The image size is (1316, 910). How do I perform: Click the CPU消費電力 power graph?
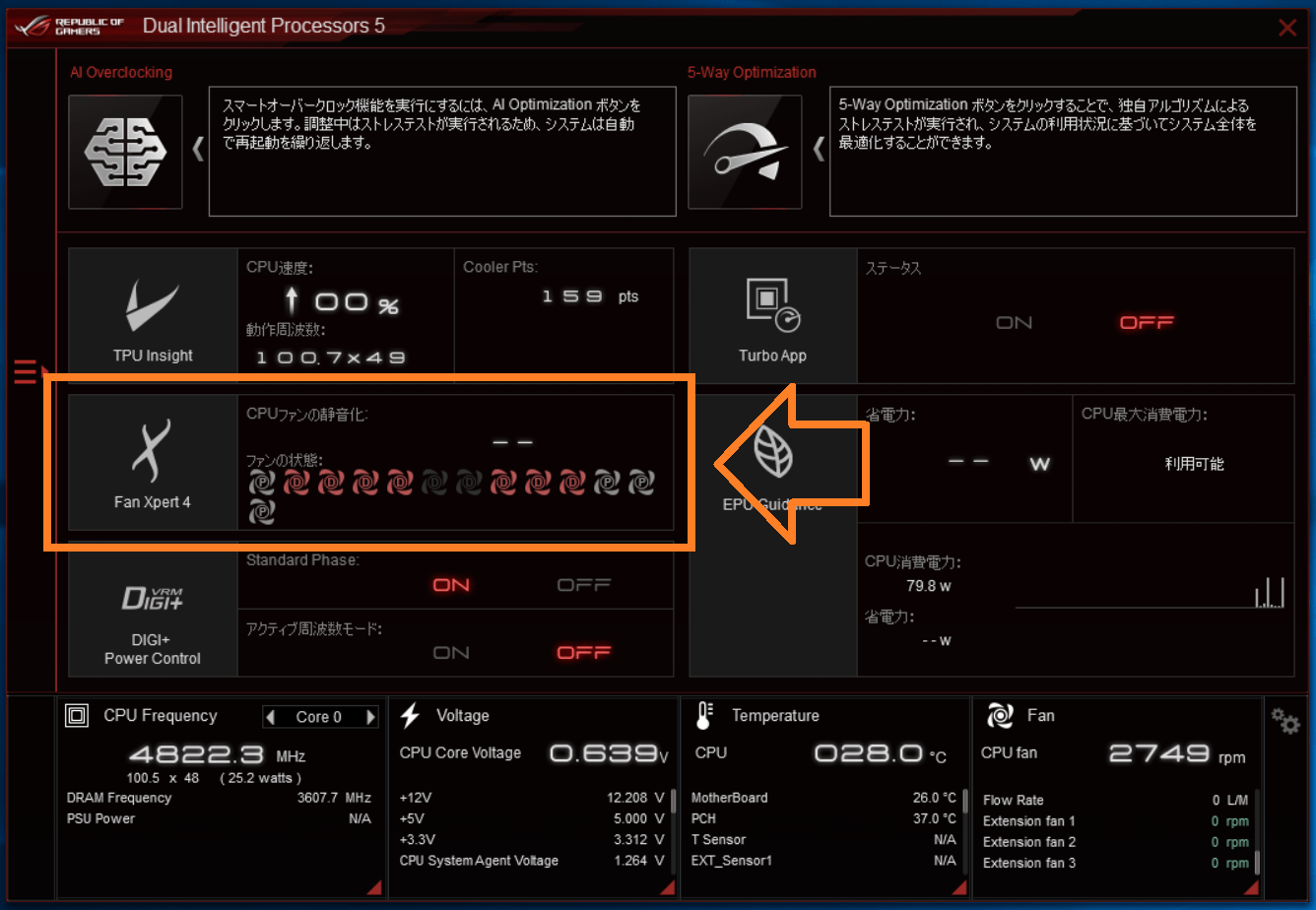click(1151, 591)
